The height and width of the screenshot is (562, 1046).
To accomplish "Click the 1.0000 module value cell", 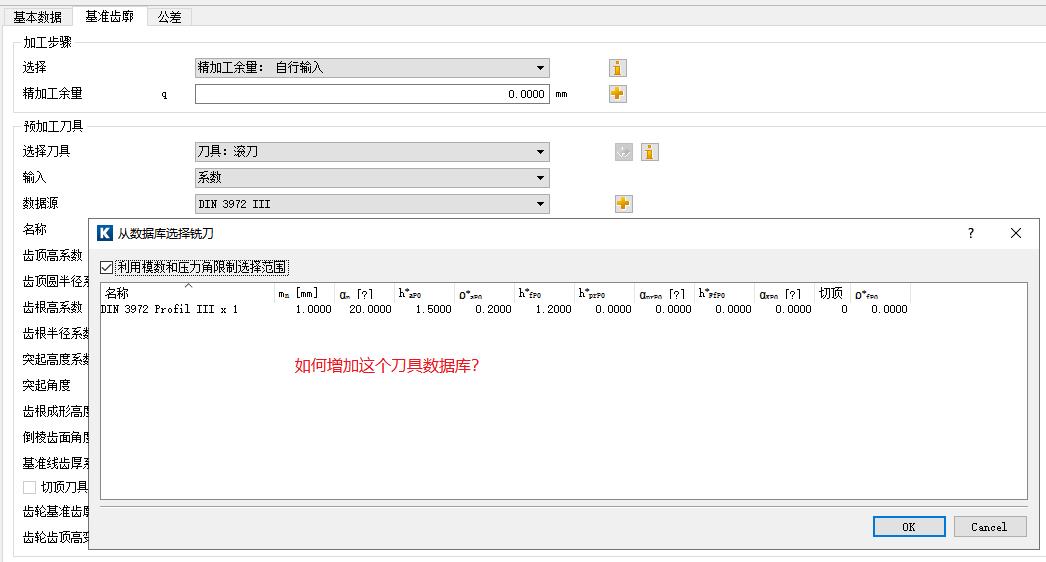I will tap(314, 310).
